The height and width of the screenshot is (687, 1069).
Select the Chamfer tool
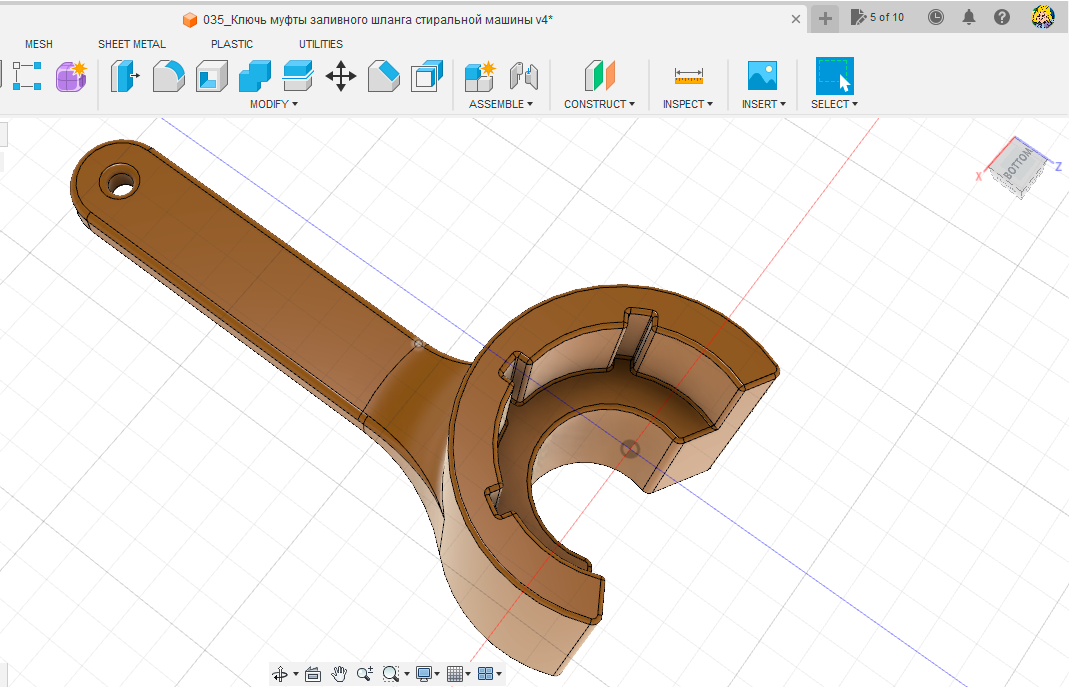384,76
